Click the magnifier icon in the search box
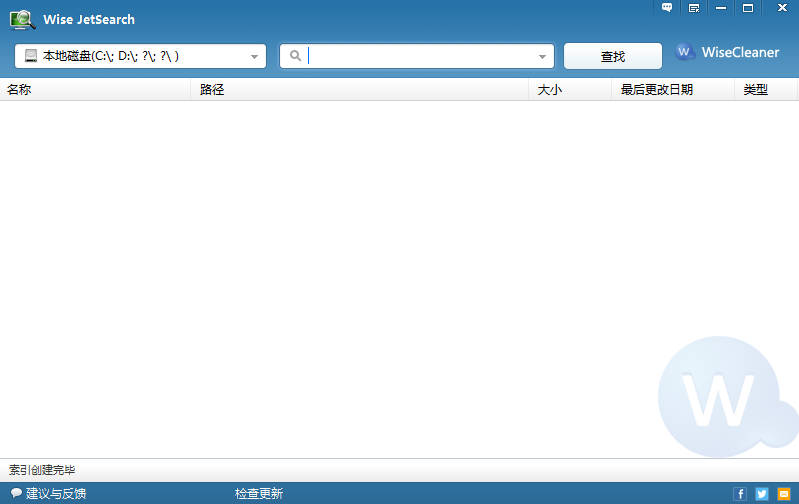Screen dimensions: 799x504 (295, 57)
